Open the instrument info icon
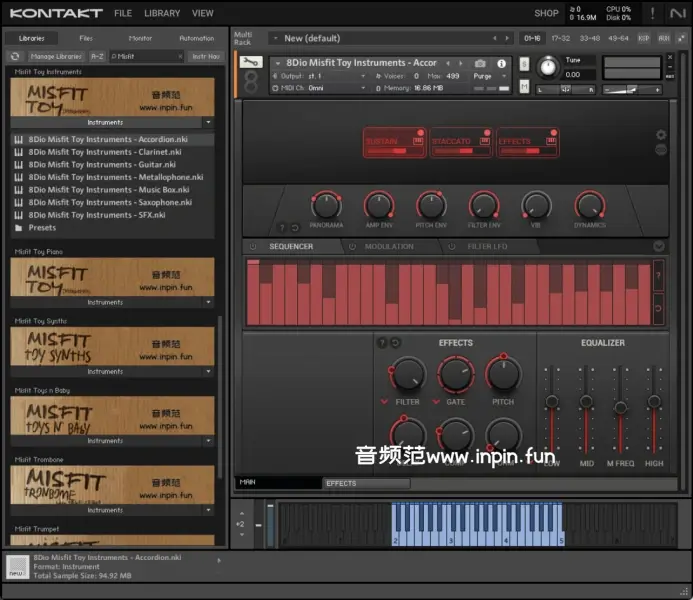693x600 pixels. point(500,63)
